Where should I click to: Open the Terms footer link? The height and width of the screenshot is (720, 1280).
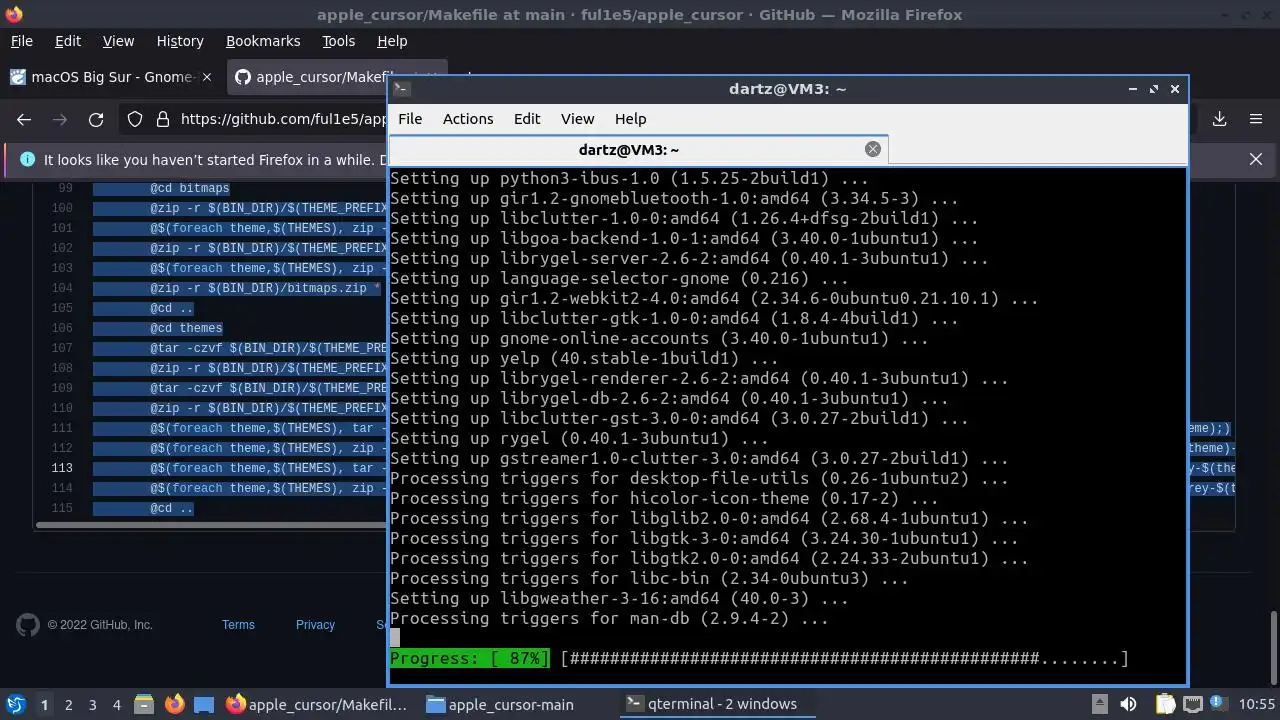[238, 625]
